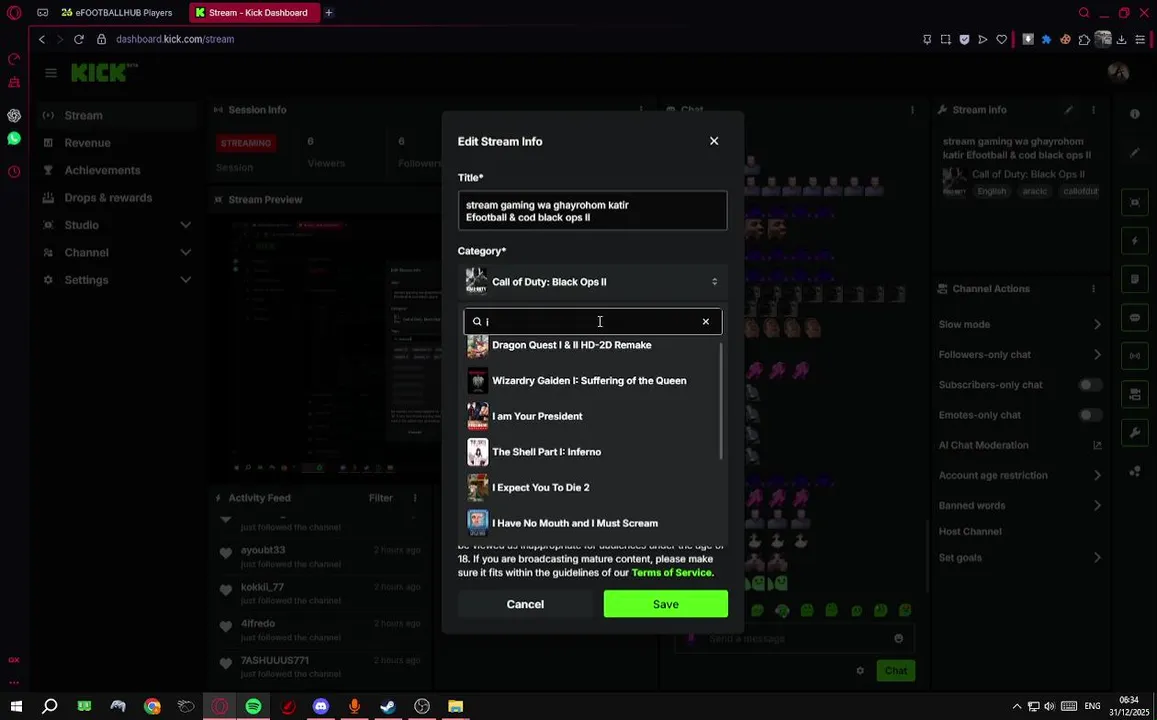
Task: Open a new browser tab
Action: 329,13
